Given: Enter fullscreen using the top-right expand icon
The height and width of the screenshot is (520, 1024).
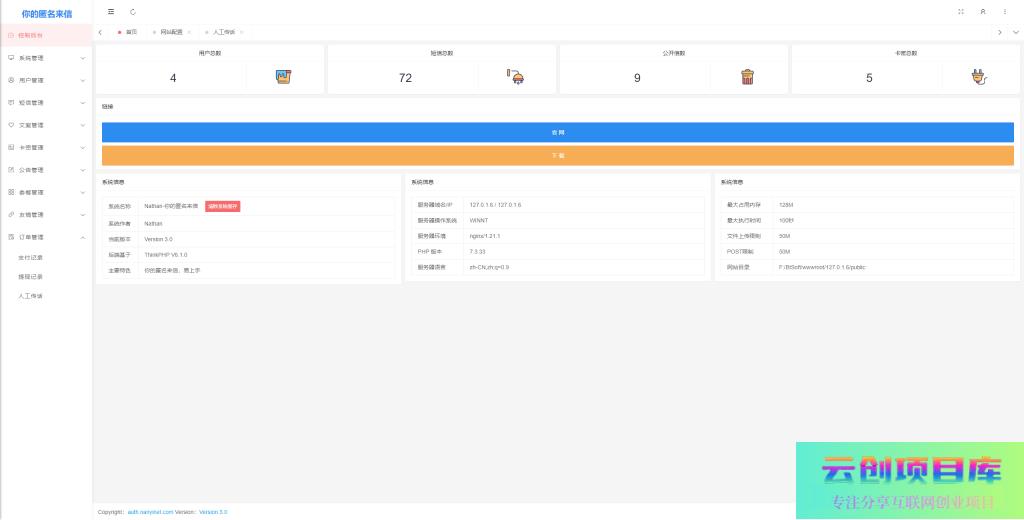Looking at the screenshot, I should coord(961,12).
